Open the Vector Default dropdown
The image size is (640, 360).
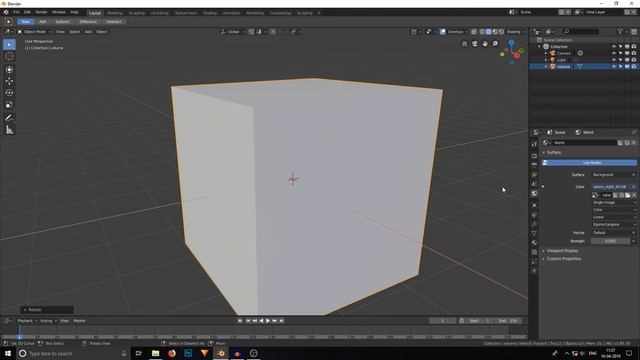(614, 233)
